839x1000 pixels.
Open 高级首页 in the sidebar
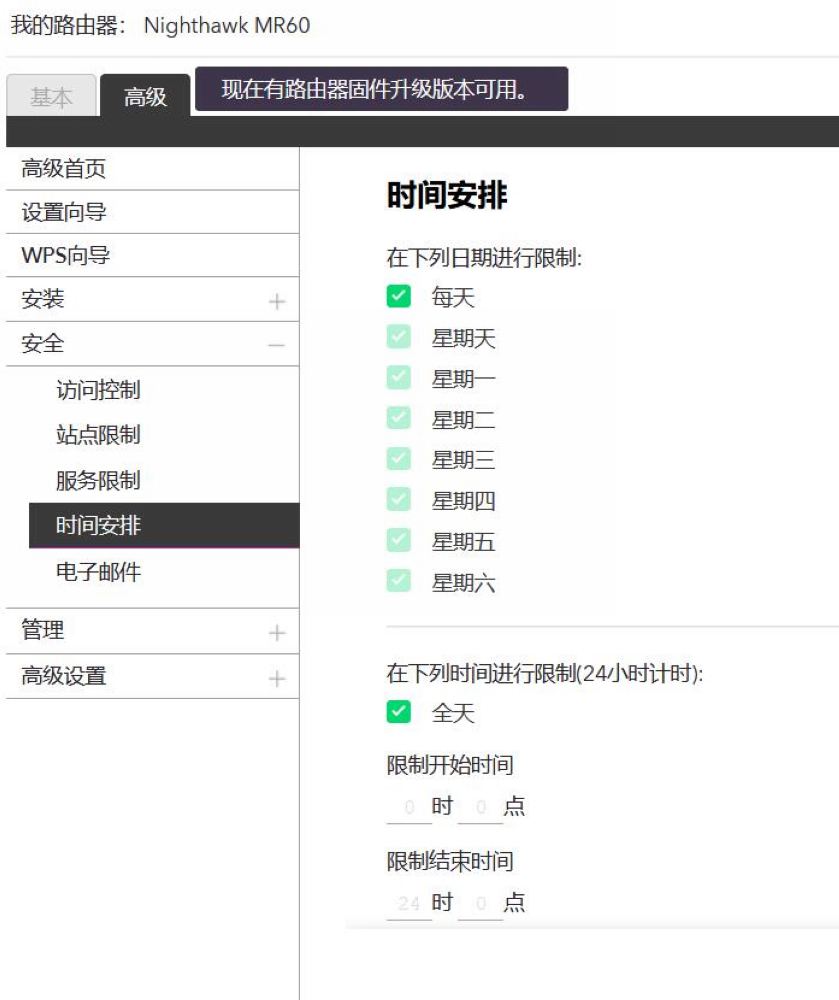click(64, 169)
